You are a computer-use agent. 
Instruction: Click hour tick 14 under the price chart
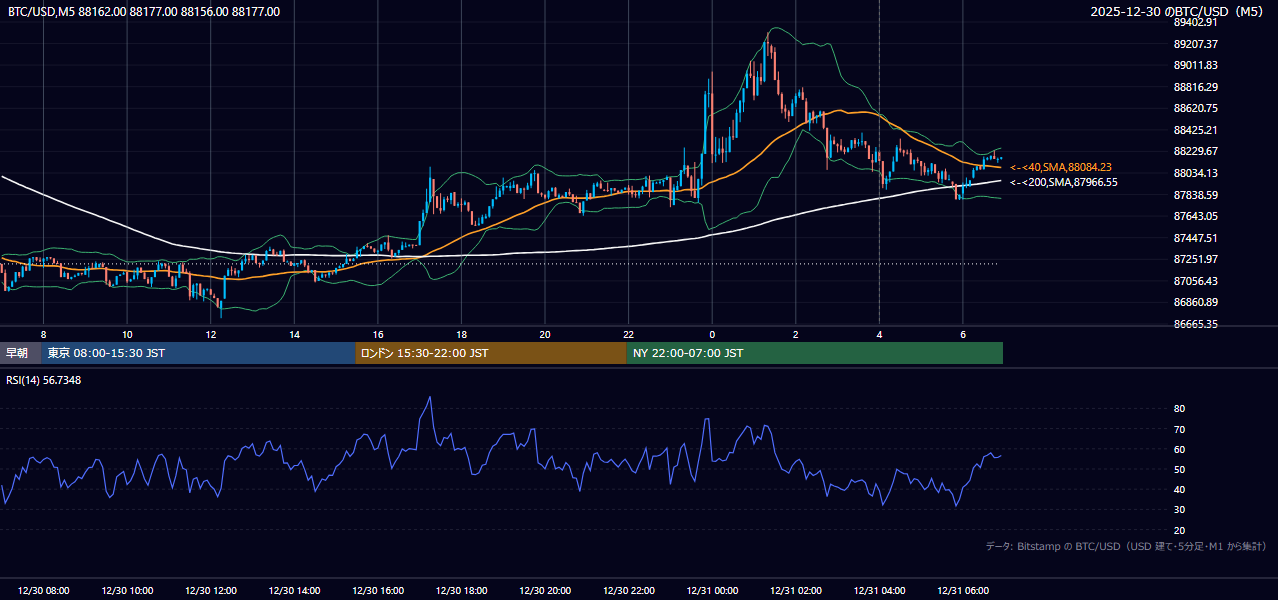tap(294, 334)
